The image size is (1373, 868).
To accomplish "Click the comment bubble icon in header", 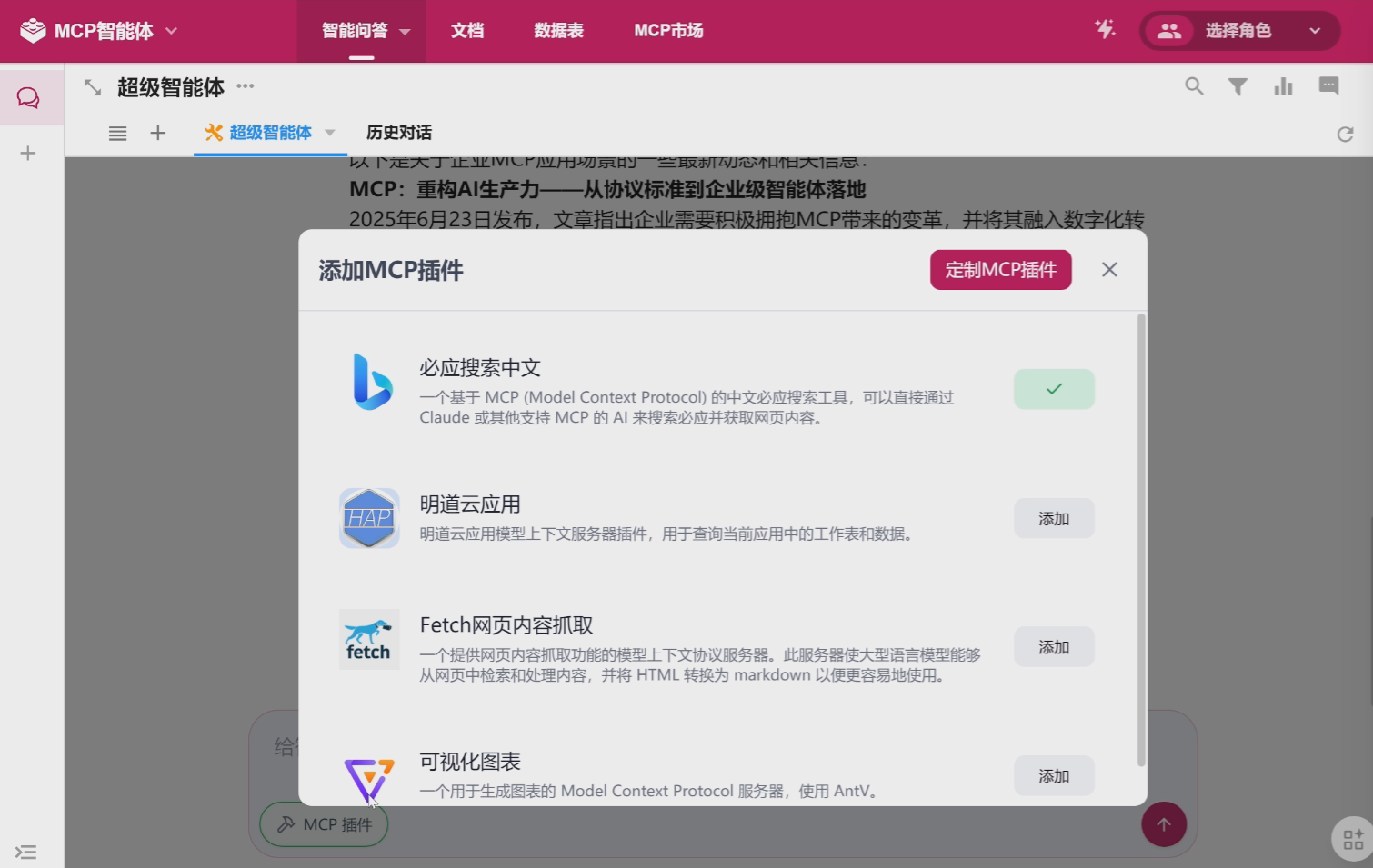I will [1328, 86].
